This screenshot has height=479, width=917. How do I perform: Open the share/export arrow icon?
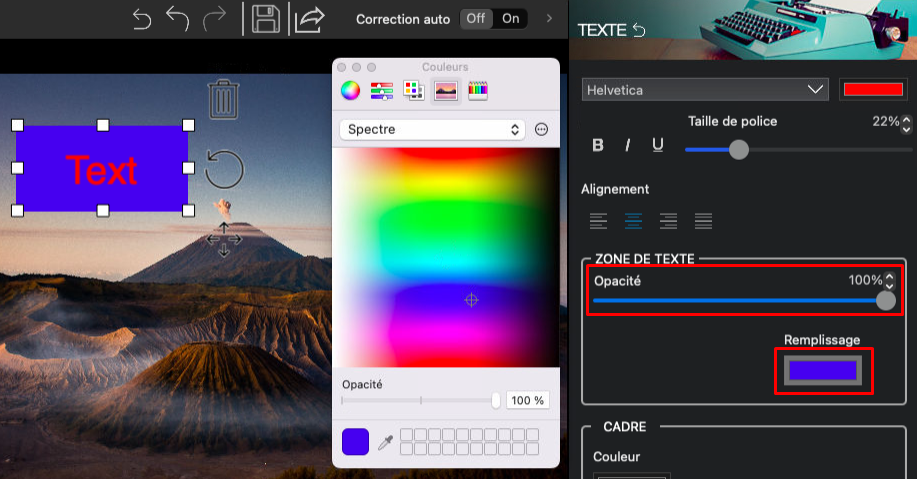coord(309,19)
